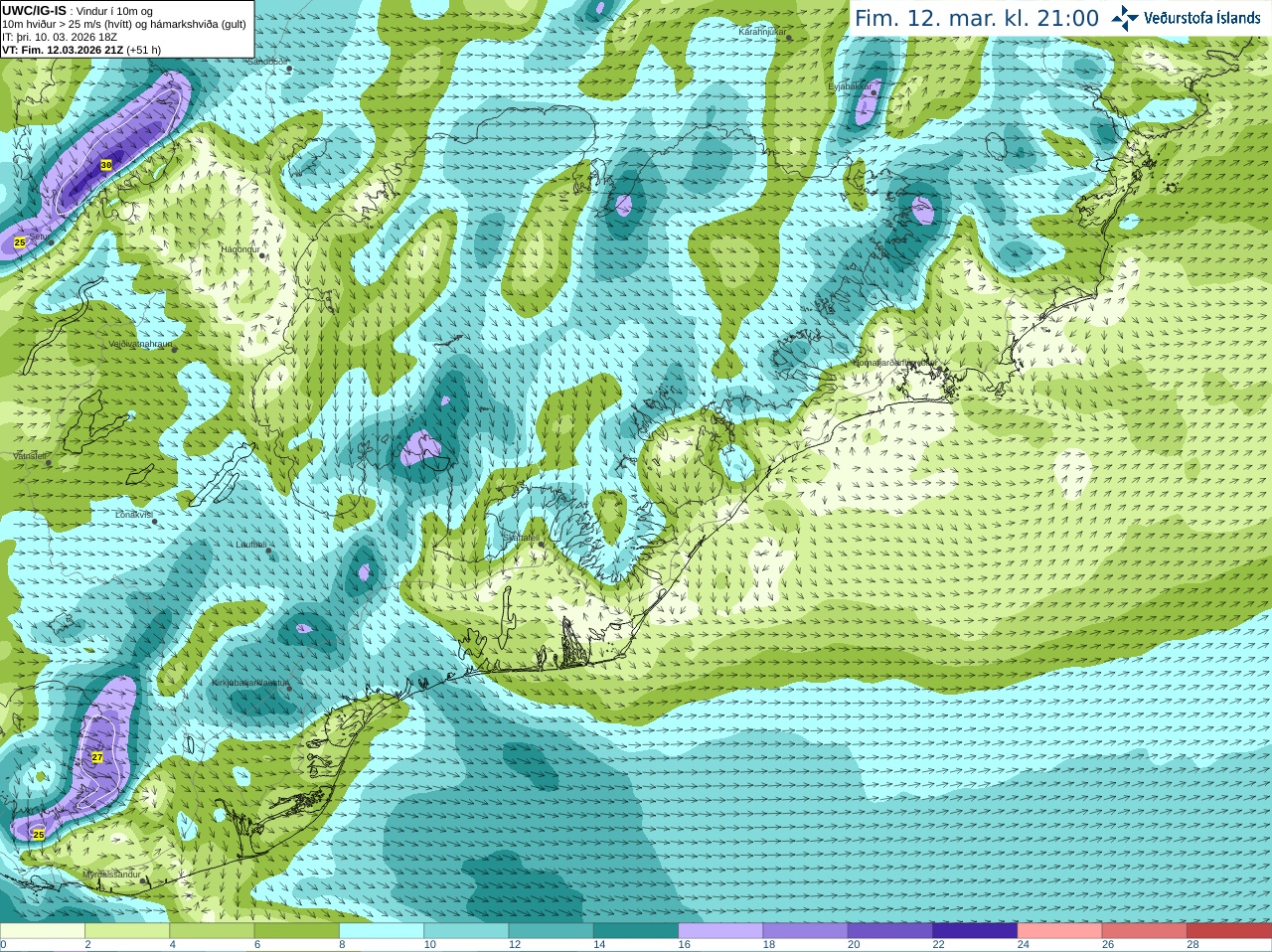Image resolution: width=1272 pixels, height=952 pixels.
Task: Click the 26–28 m/s legend swatch
Action: (x=1145, y=931)
